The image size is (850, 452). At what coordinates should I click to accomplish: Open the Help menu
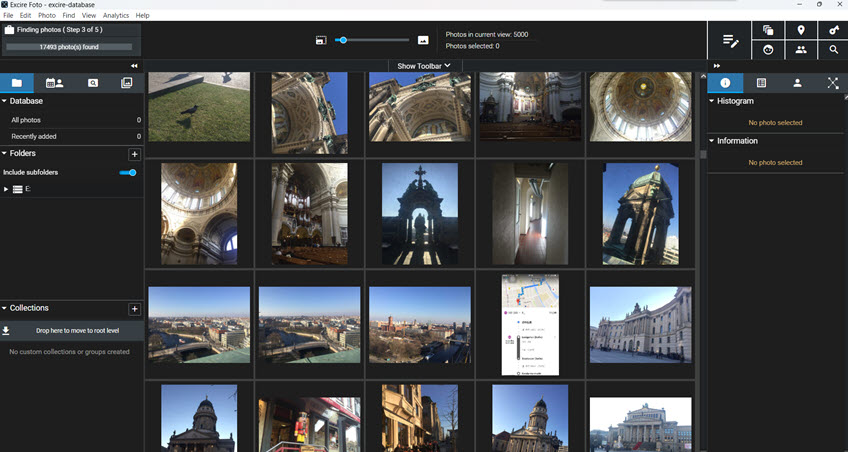143,15
